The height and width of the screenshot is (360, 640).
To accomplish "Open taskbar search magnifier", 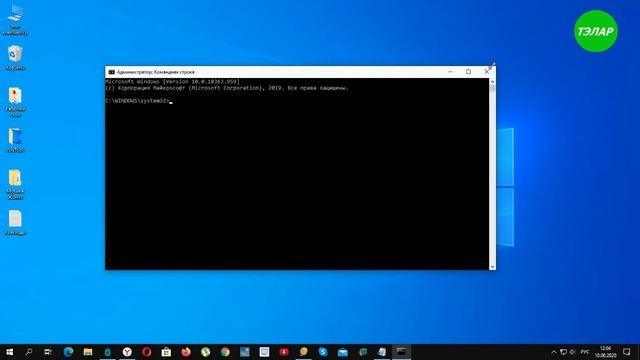I will tap(29, 352).
